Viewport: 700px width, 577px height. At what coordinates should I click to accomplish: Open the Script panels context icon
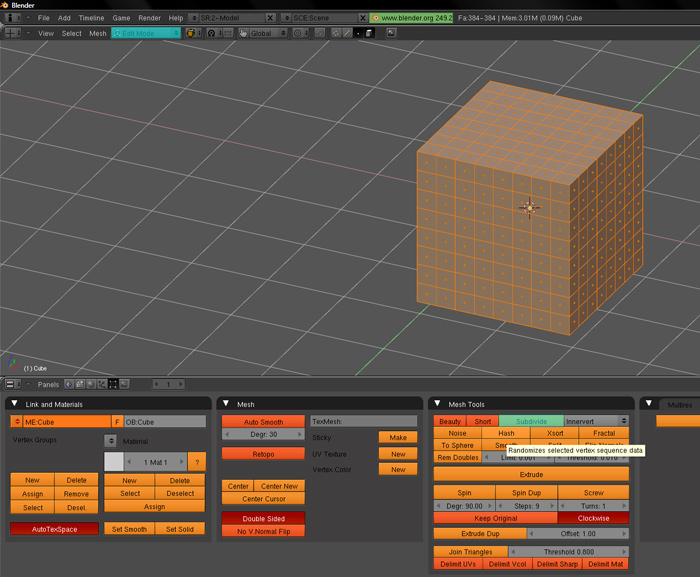click(x=80, y=384)
